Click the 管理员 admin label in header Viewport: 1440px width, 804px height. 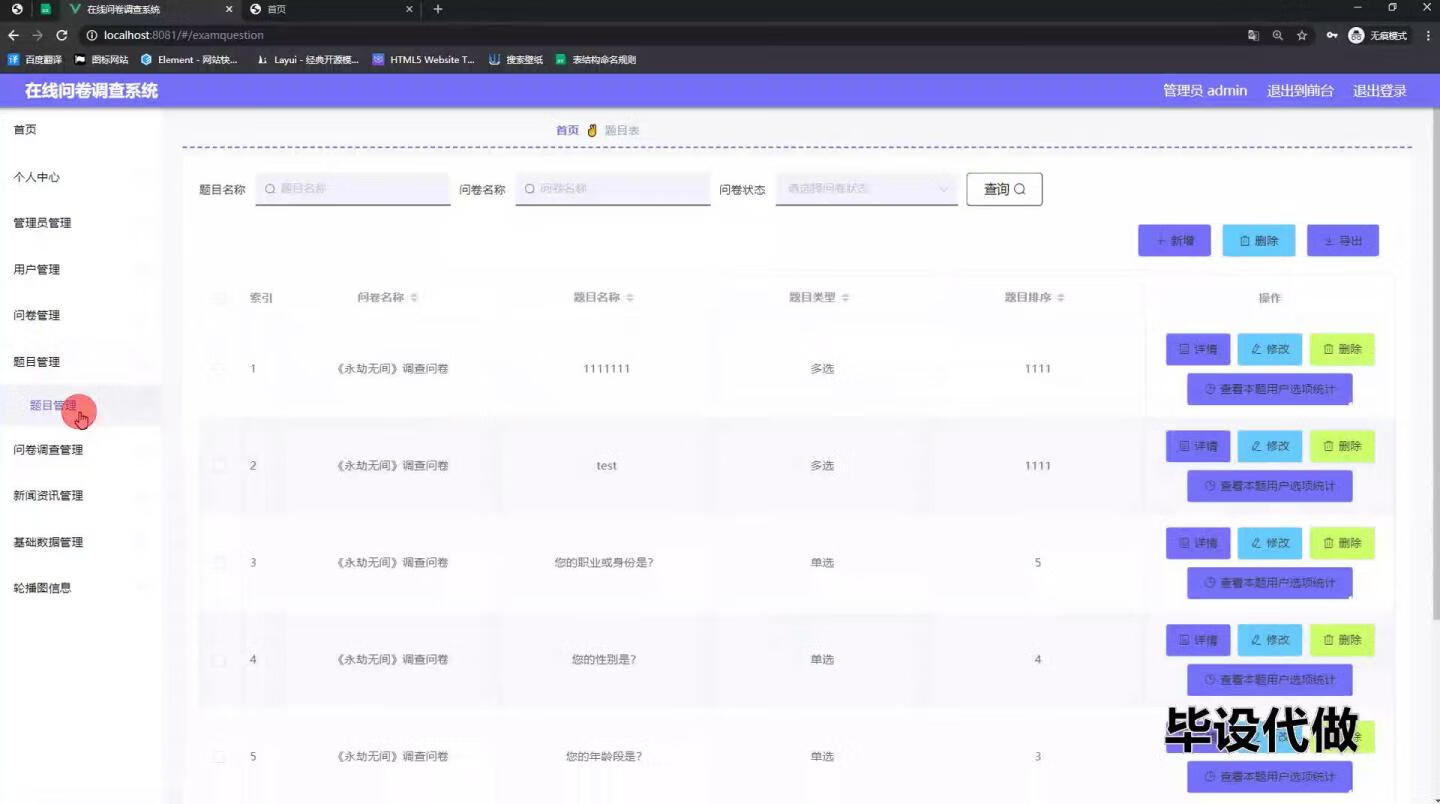coord(1205,91)
